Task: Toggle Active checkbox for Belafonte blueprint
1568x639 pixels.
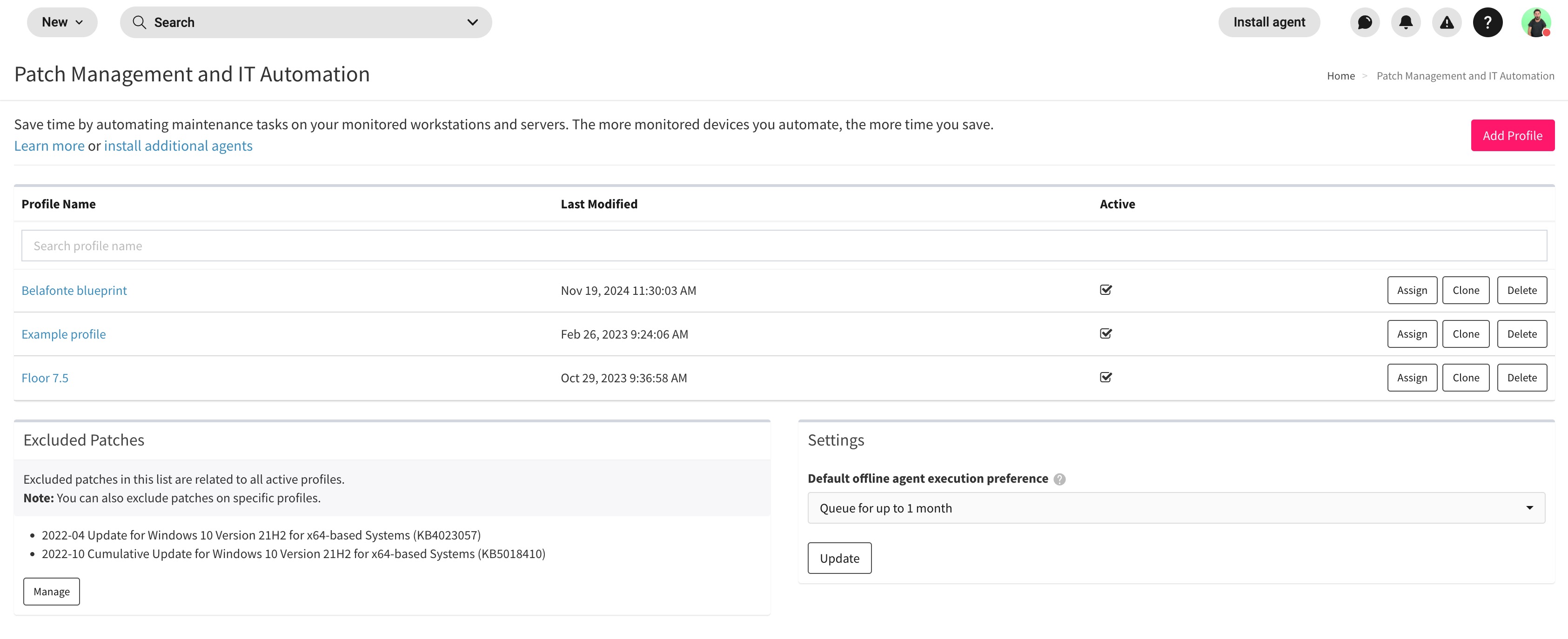Action: [x=1106, y=290]
